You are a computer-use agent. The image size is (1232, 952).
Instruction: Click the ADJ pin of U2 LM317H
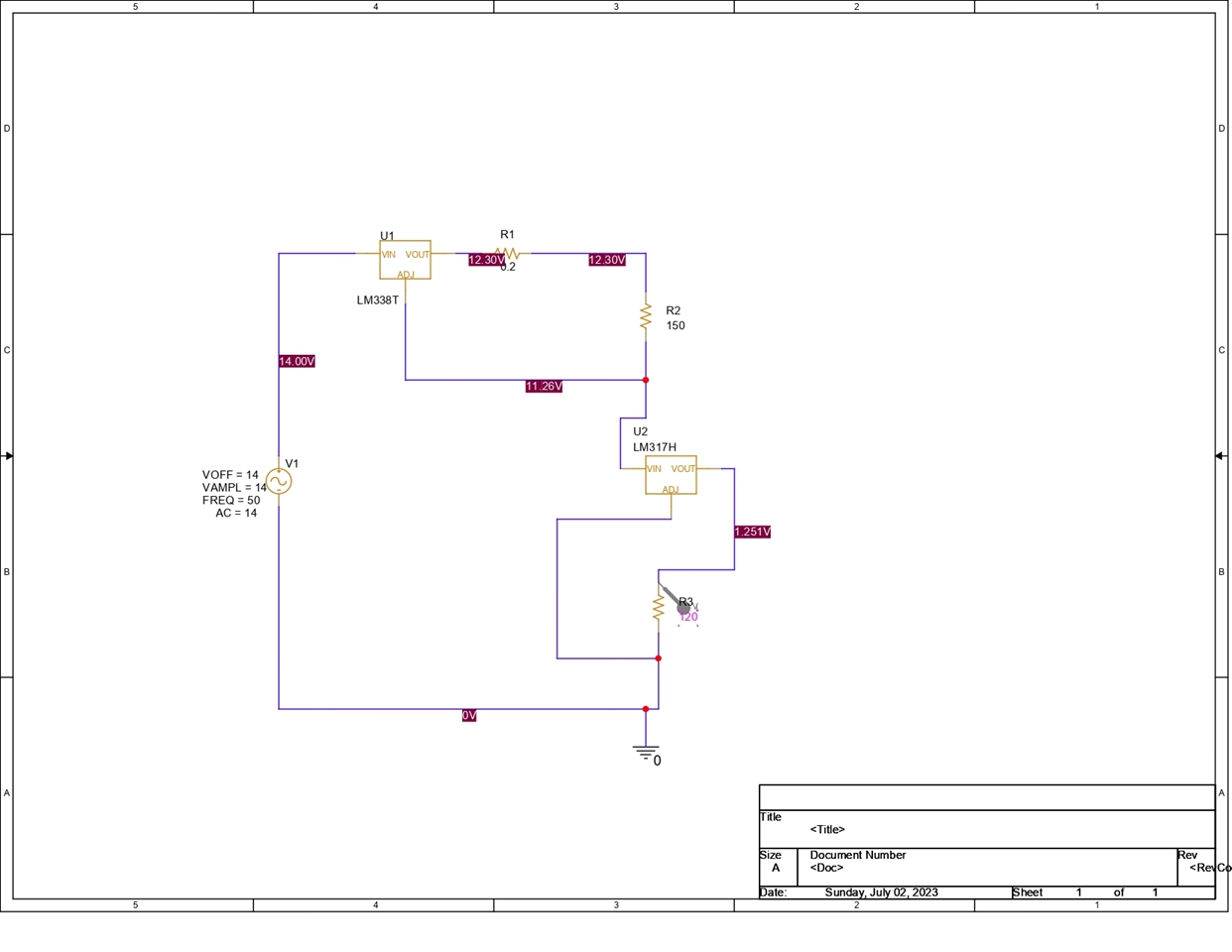pos(671,490)
